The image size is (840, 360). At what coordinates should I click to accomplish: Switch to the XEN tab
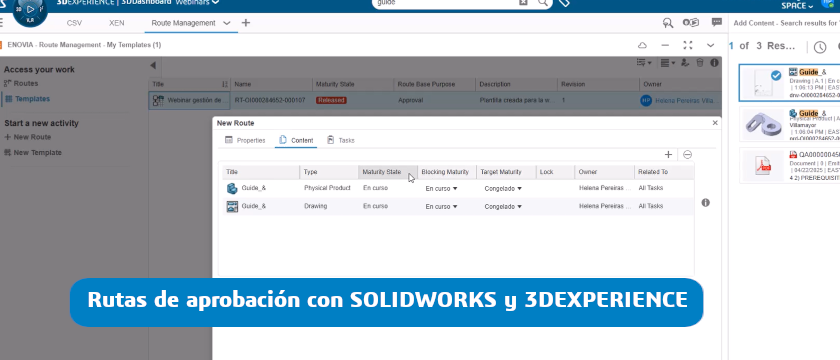(x=116, y=23)
